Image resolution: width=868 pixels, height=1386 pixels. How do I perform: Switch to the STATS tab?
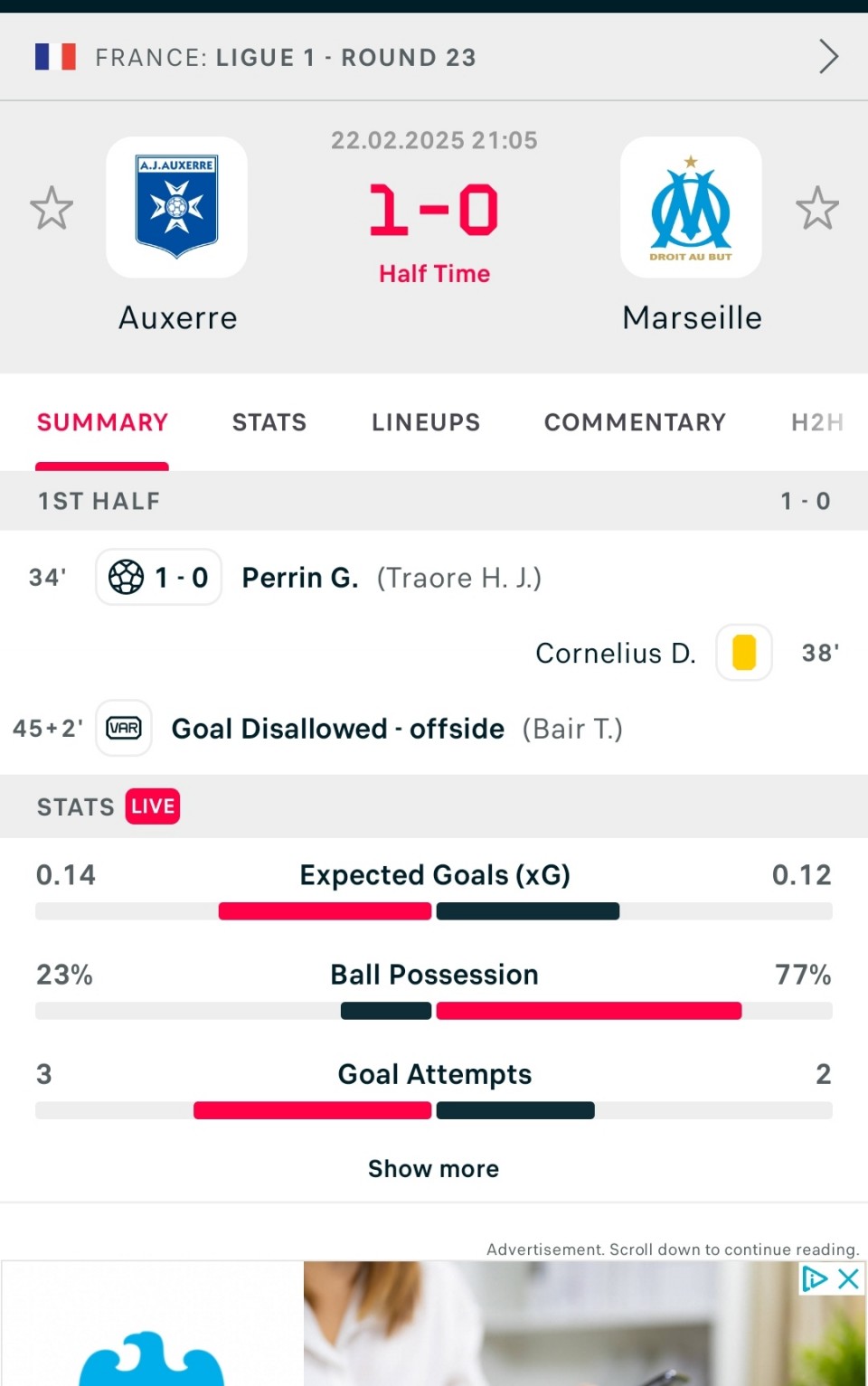pos(269,422)
